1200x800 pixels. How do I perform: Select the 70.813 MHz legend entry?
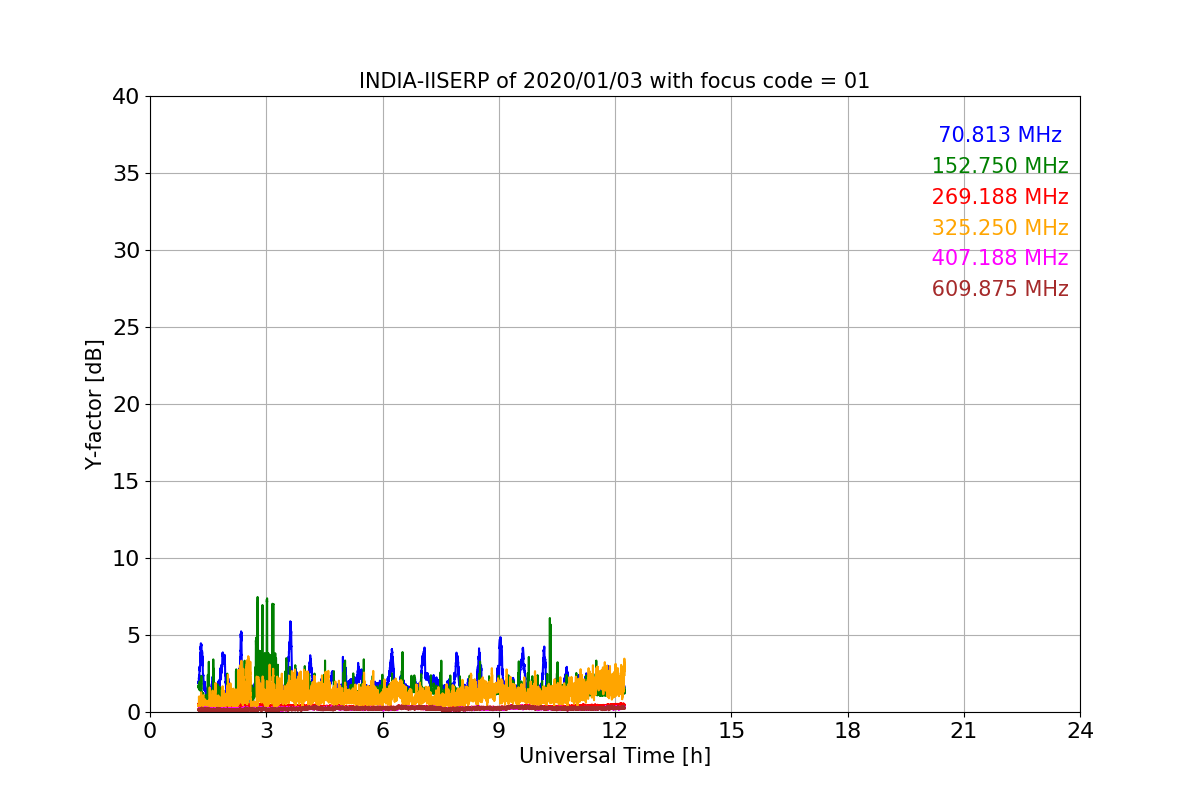(x=1000, y=135)
